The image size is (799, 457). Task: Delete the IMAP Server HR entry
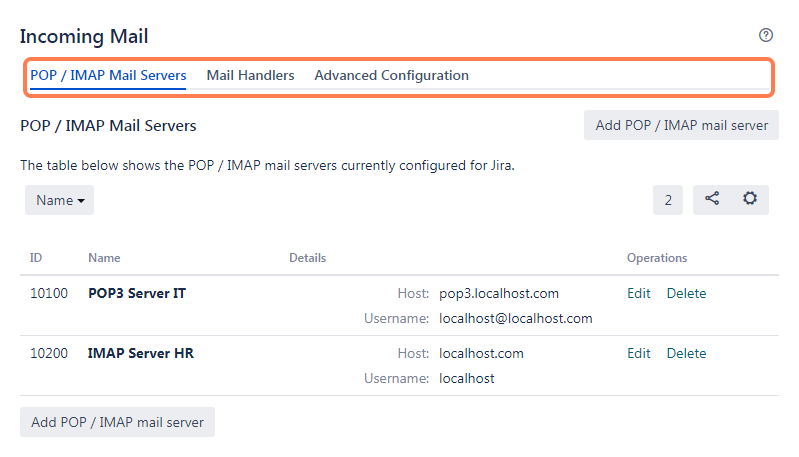(686, 353)
